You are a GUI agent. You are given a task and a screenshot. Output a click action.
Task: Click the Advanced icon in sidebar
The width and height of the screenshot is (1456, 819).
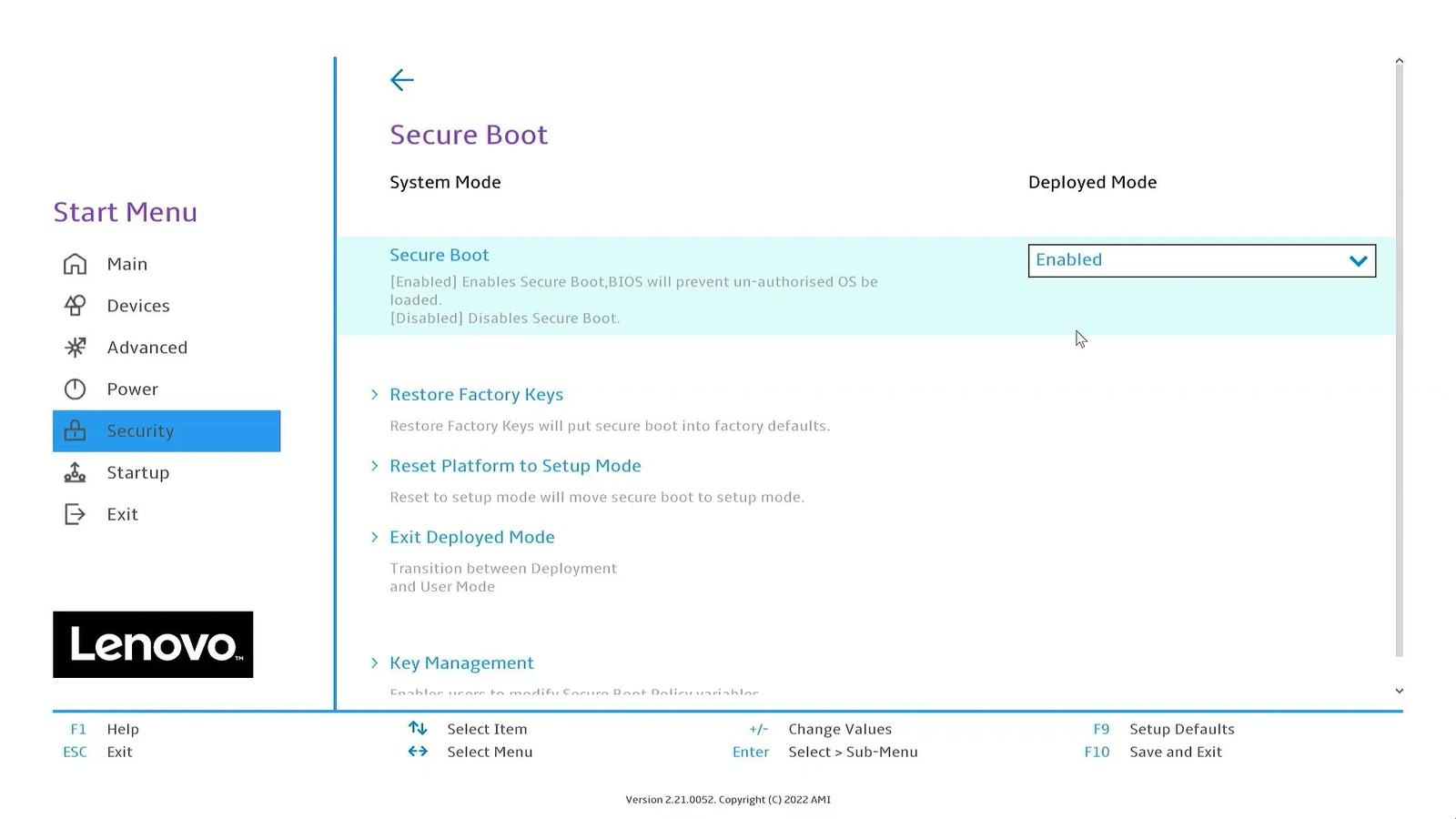tap(75, 348)
